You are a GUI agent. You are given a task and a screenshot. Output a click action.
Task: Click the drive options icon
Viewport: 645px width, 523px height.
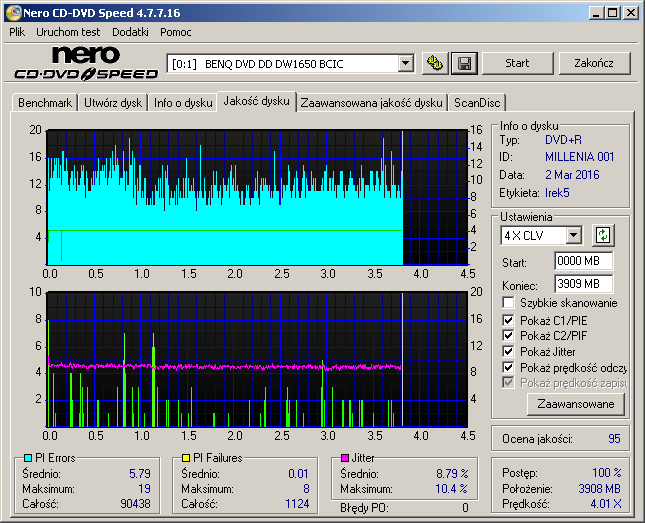pos(435,63)
